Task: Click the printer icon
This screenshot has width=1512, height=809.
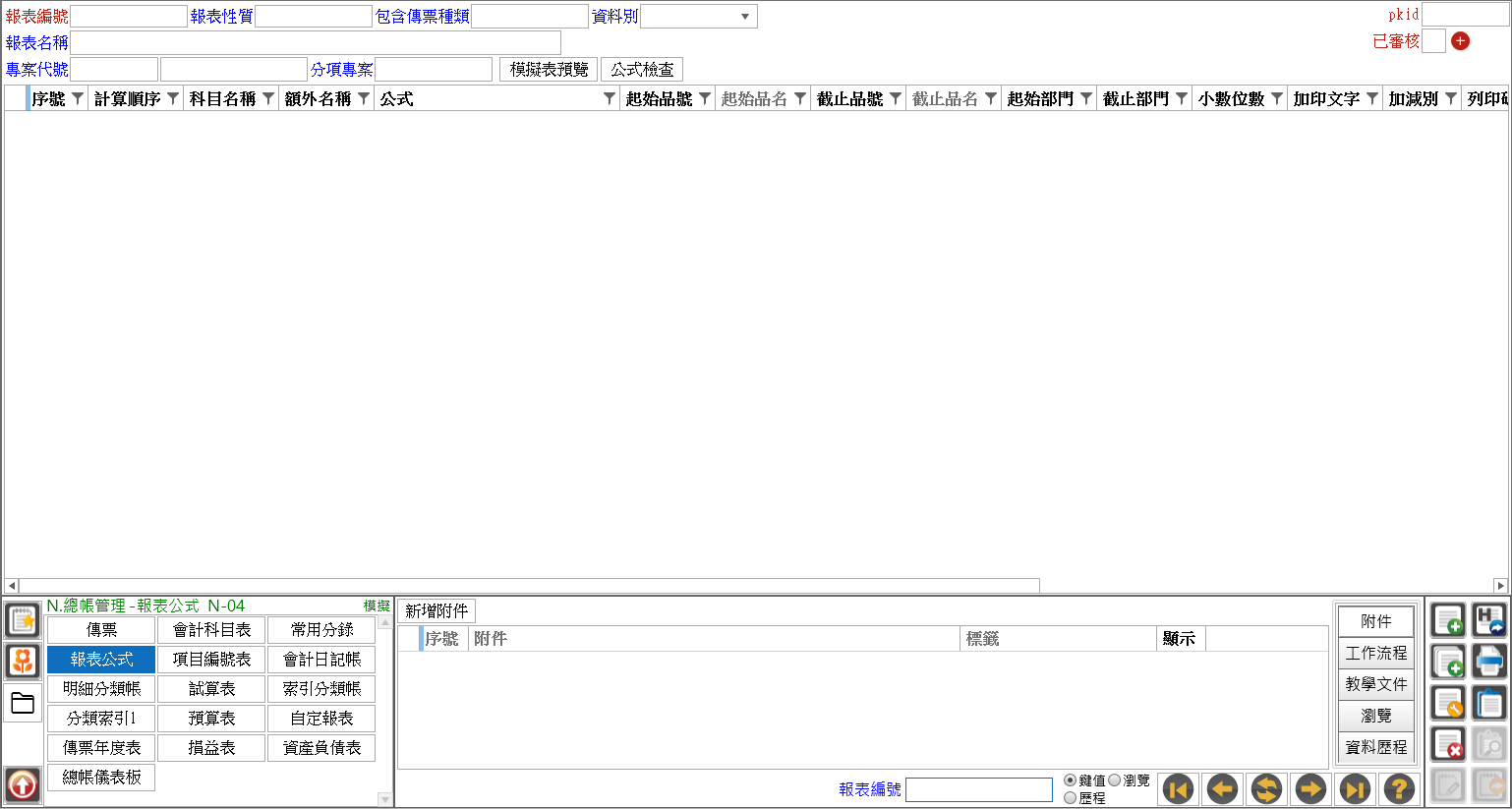Action: pos(1489,662)
